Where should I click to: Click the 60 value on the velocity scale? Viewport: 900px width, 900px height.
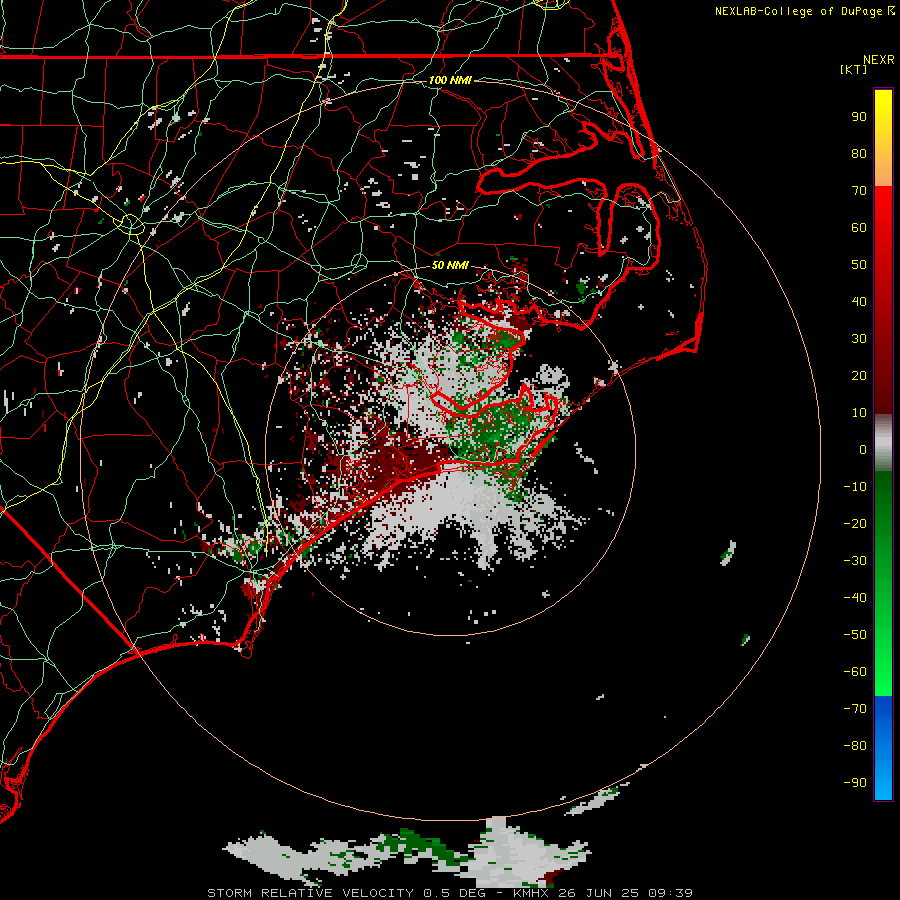click(859, 227)
